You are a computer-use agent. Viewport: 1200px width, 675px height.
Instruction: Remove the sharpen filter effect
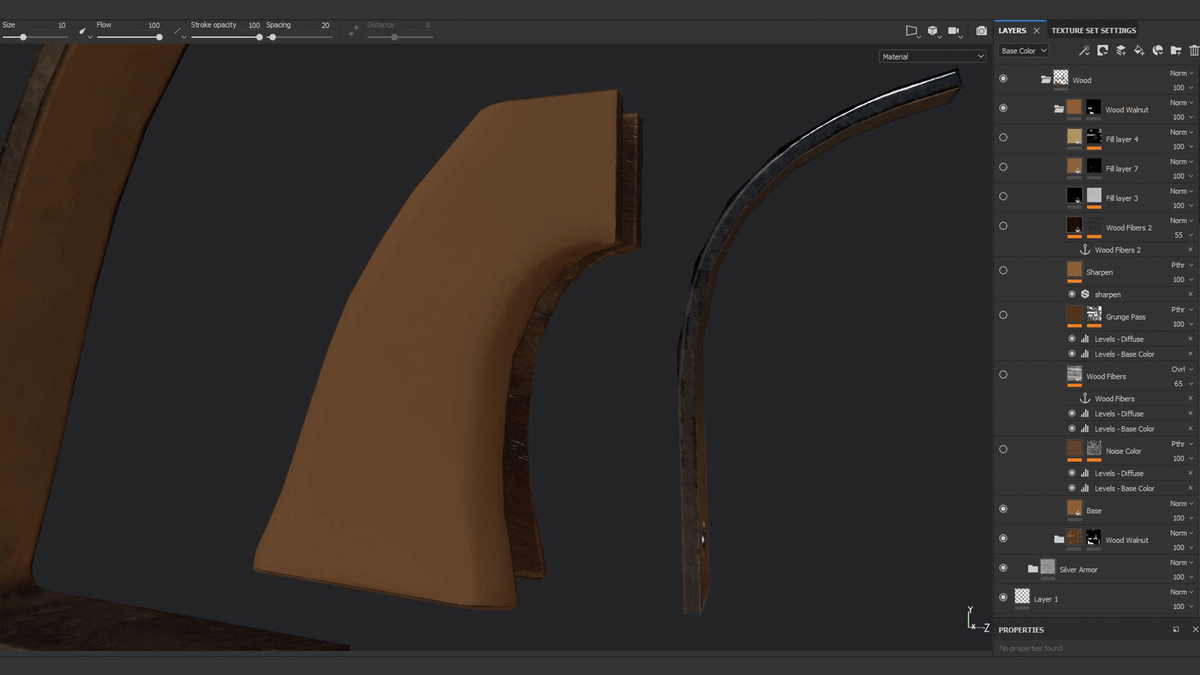pyautogui.click(x=1190, y=294)
